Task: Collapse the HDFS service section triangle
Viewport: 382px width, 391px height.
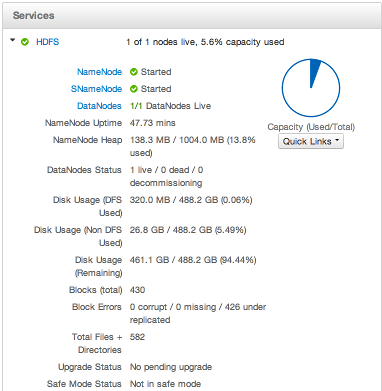Action: 13,40
